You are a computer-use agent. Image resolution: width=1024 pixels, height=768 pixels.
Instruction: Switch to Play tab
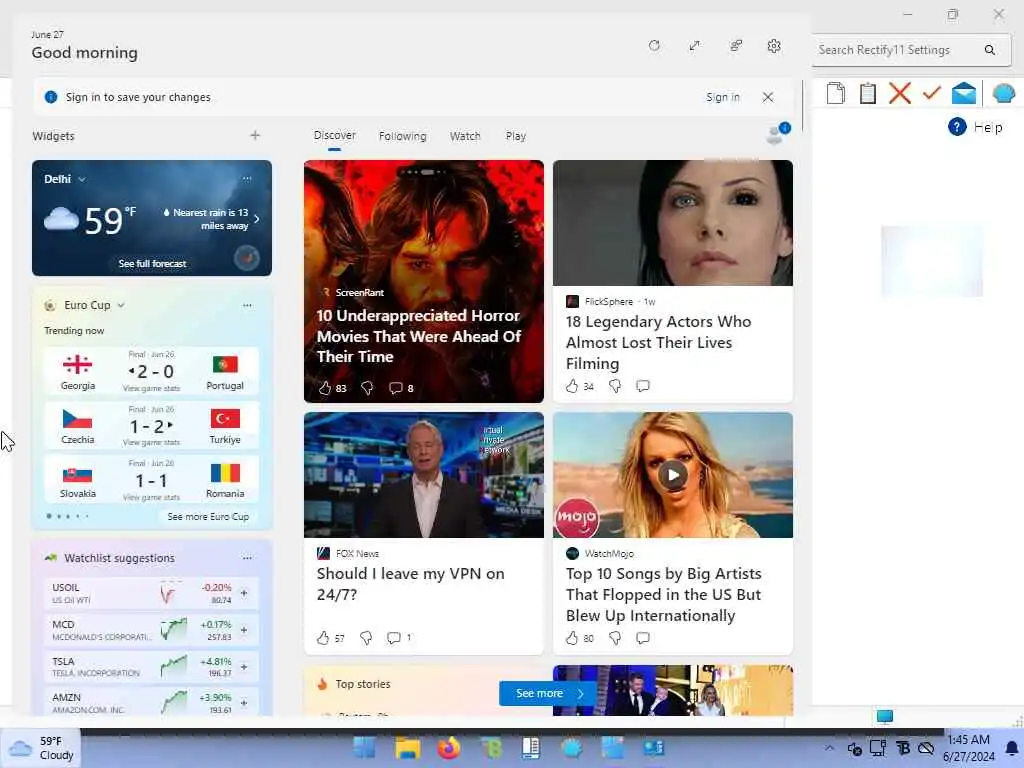[x=515, y=136]
